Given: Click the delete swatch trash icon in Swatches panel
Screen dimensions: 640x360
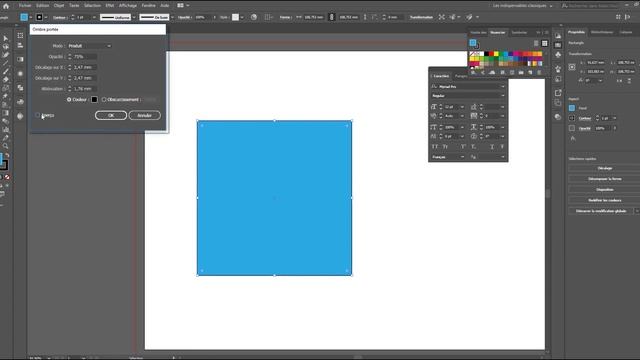Looking at the screenshot, I should 539,72.
